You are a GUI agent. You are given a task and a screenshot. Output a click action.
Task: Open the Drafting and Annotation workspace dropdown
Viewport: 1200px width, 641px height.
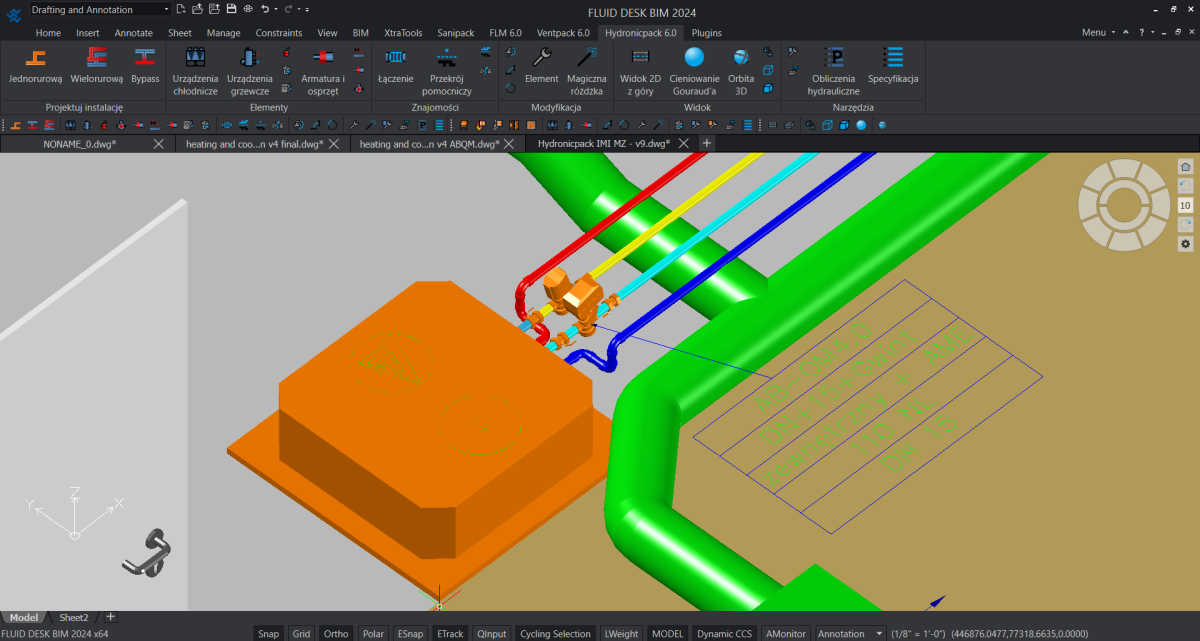[98, 9]
